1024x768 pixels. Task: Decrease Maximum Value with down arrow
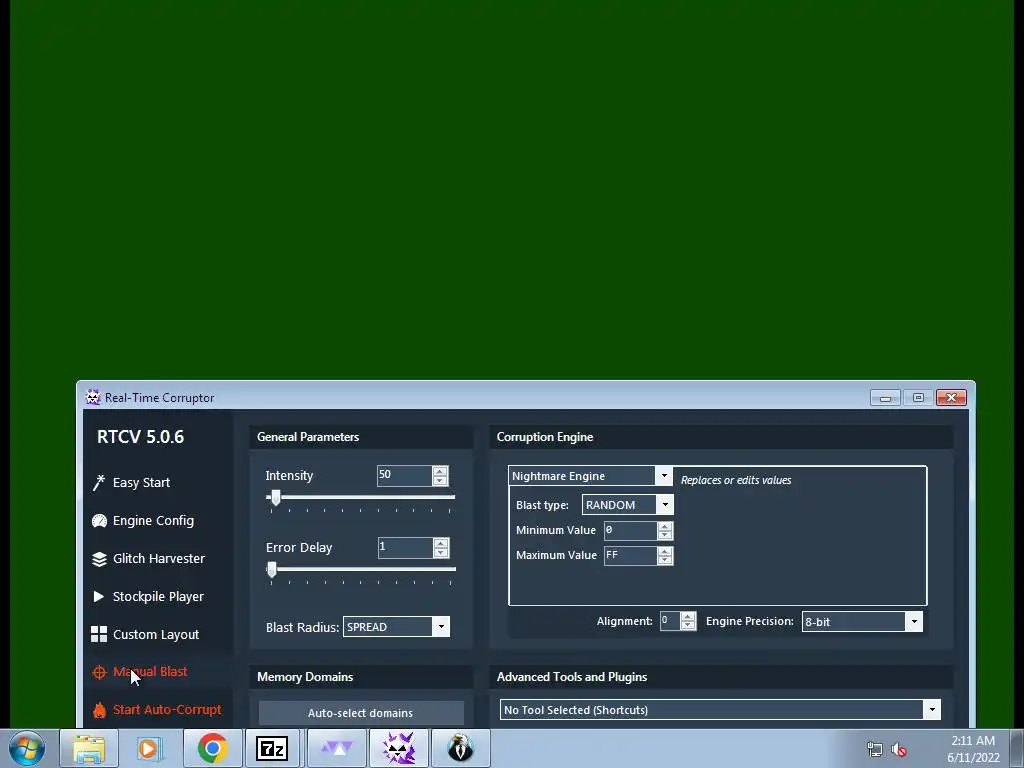(x=665, y=560)
